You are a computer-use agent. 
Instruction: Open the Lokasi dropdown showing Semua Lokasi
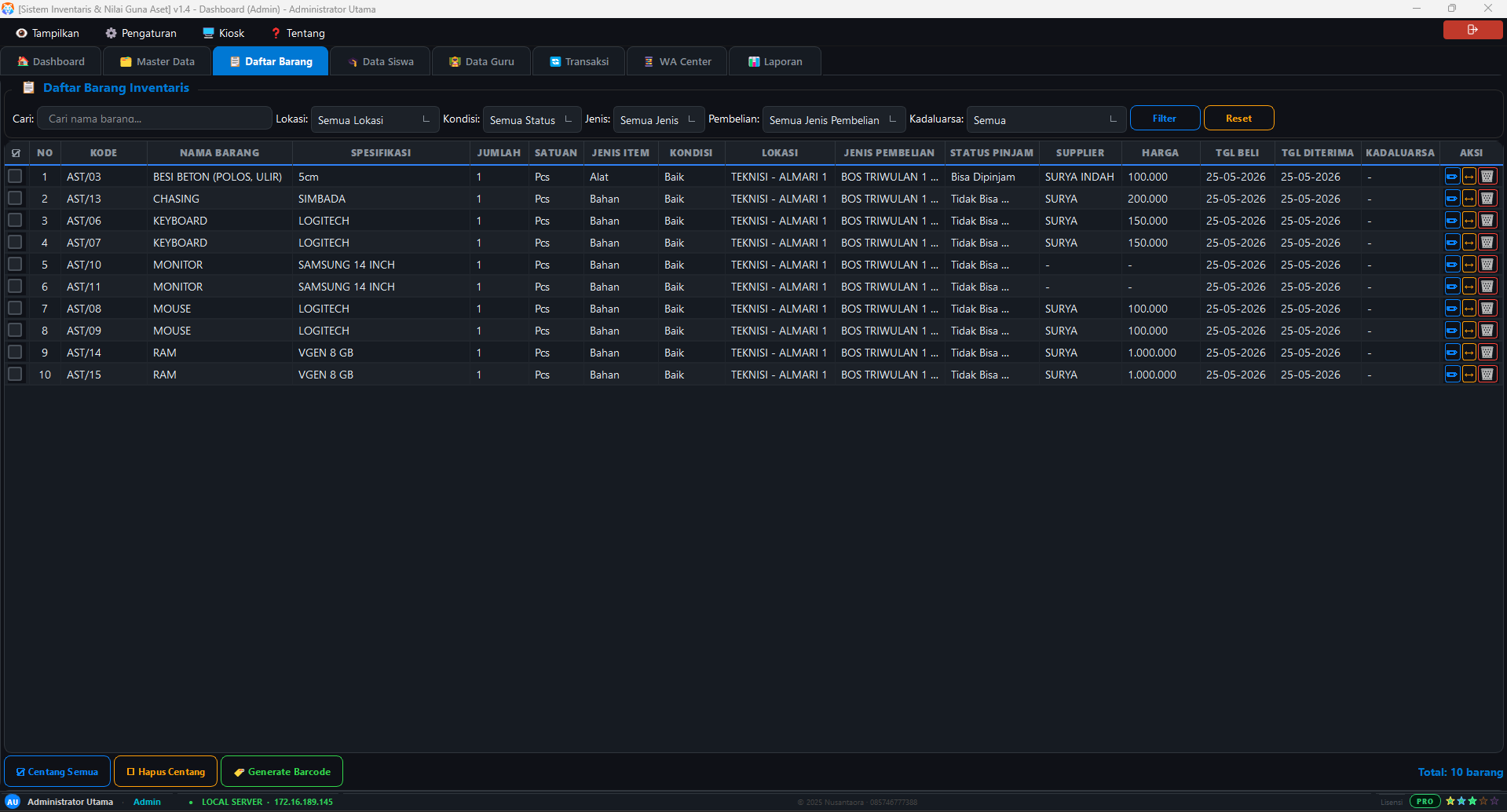375,119
